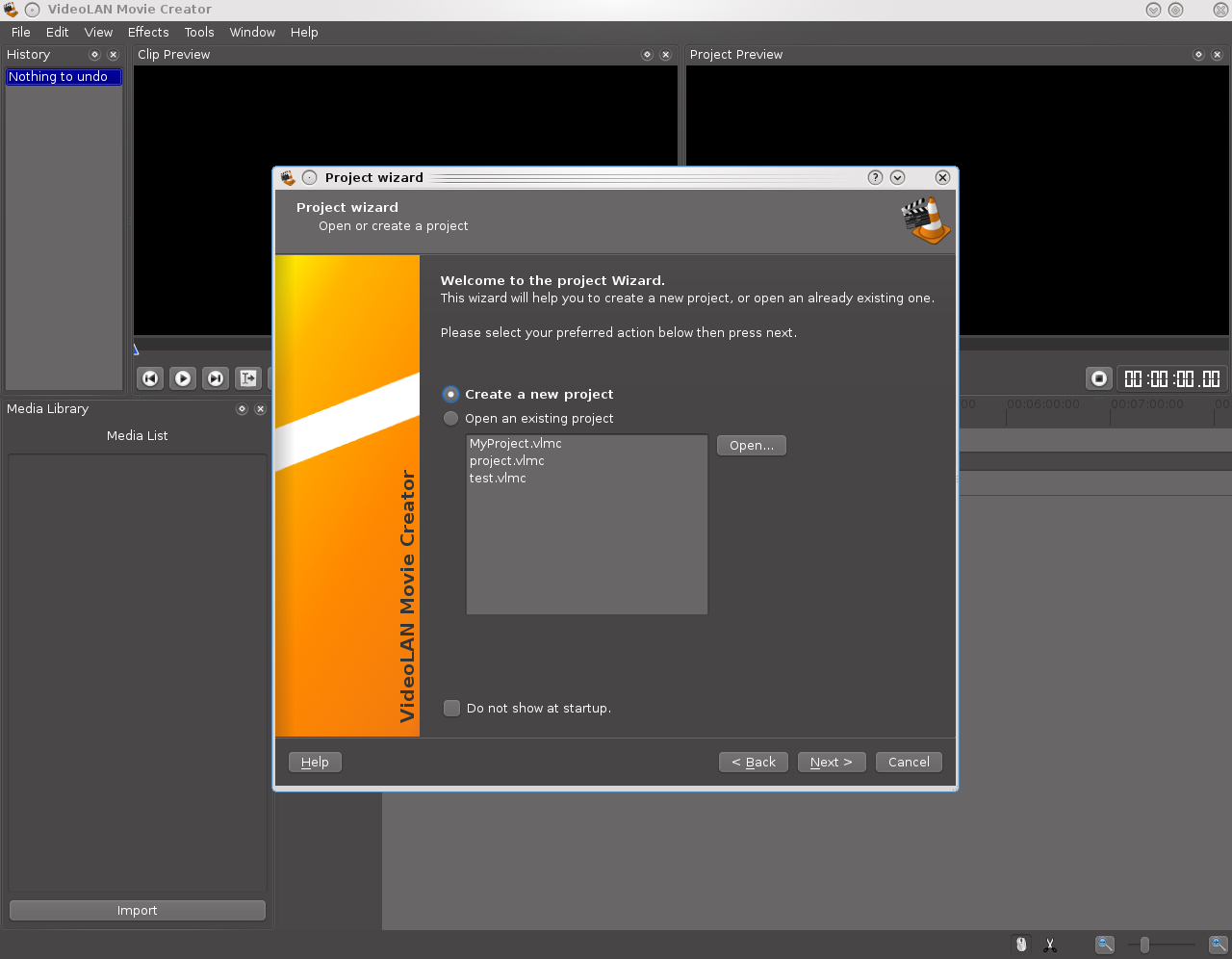Click the wizard Help button
Viewport: 1232px width, 959px height.
pyautogui.click(x=315, y=762)
